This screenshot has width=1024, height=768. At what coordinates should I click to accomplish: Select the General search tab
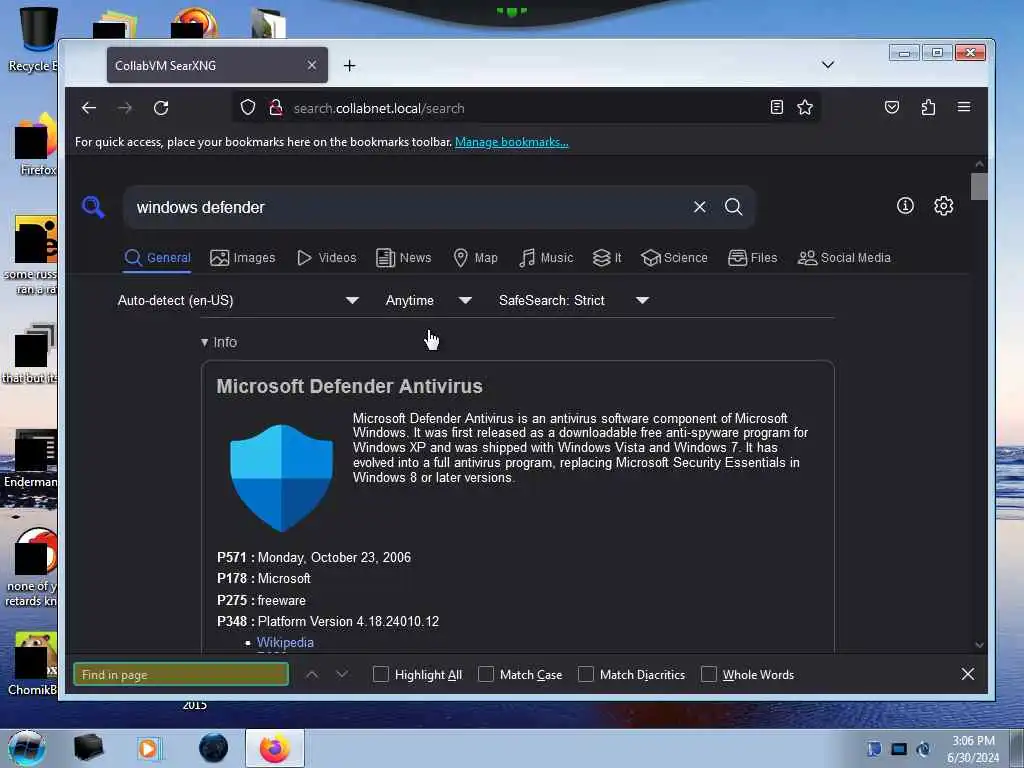pos(157,258)
